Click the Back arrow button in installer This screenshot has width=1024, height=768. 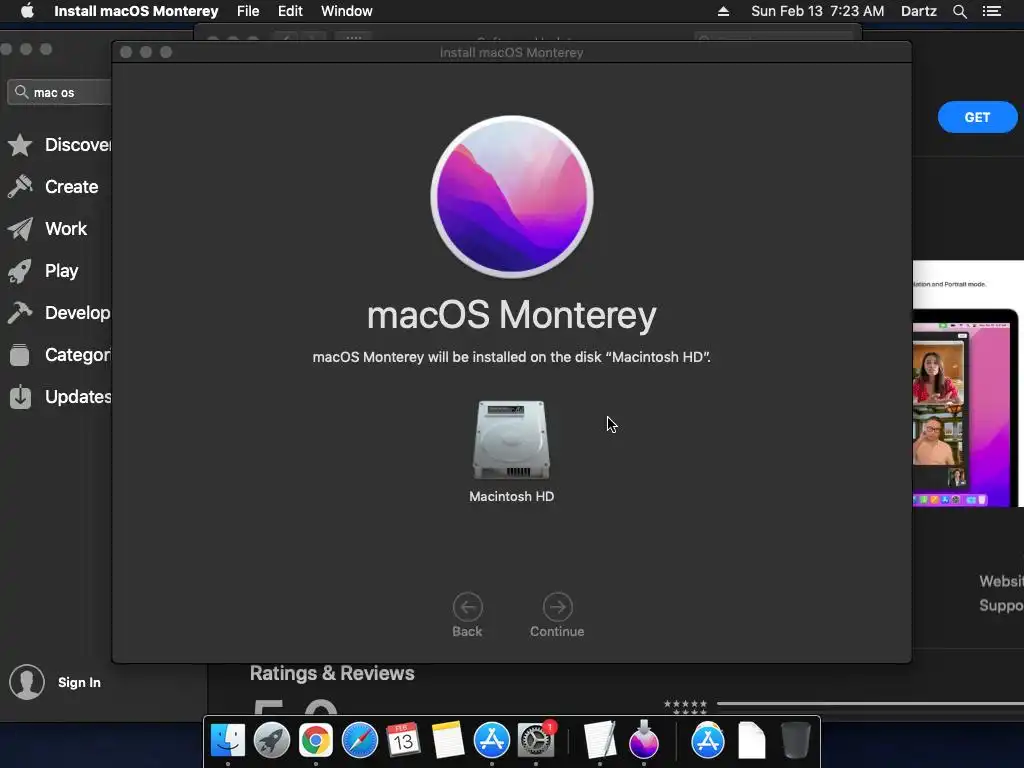coord(468,607)
